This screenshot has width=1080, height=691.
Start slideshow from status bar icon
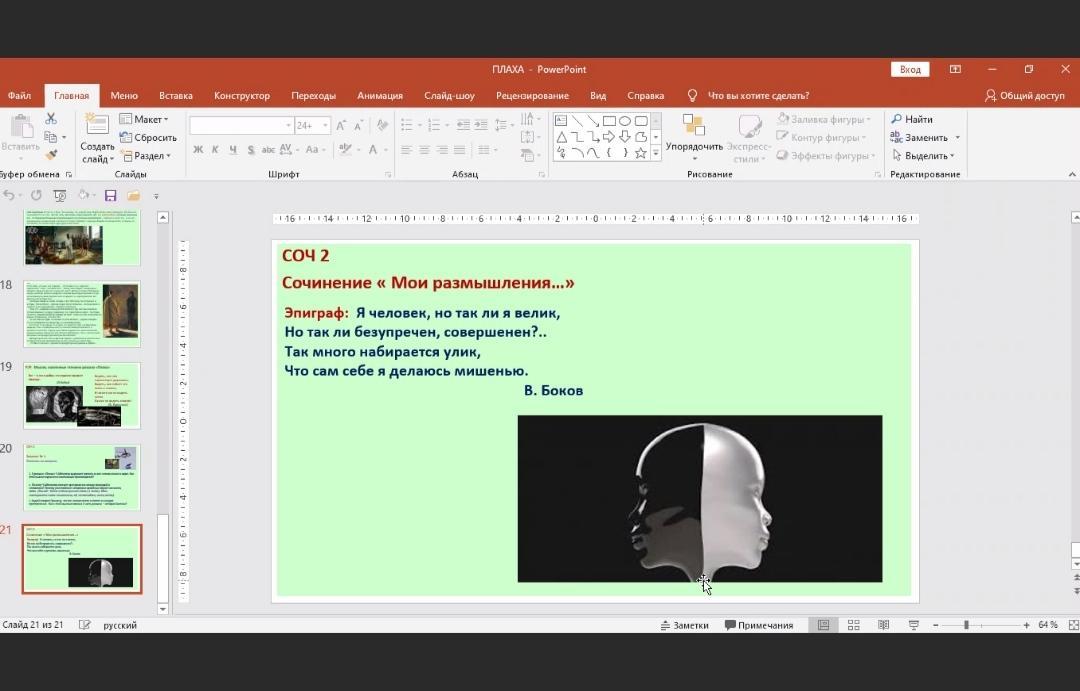(913, 625)
